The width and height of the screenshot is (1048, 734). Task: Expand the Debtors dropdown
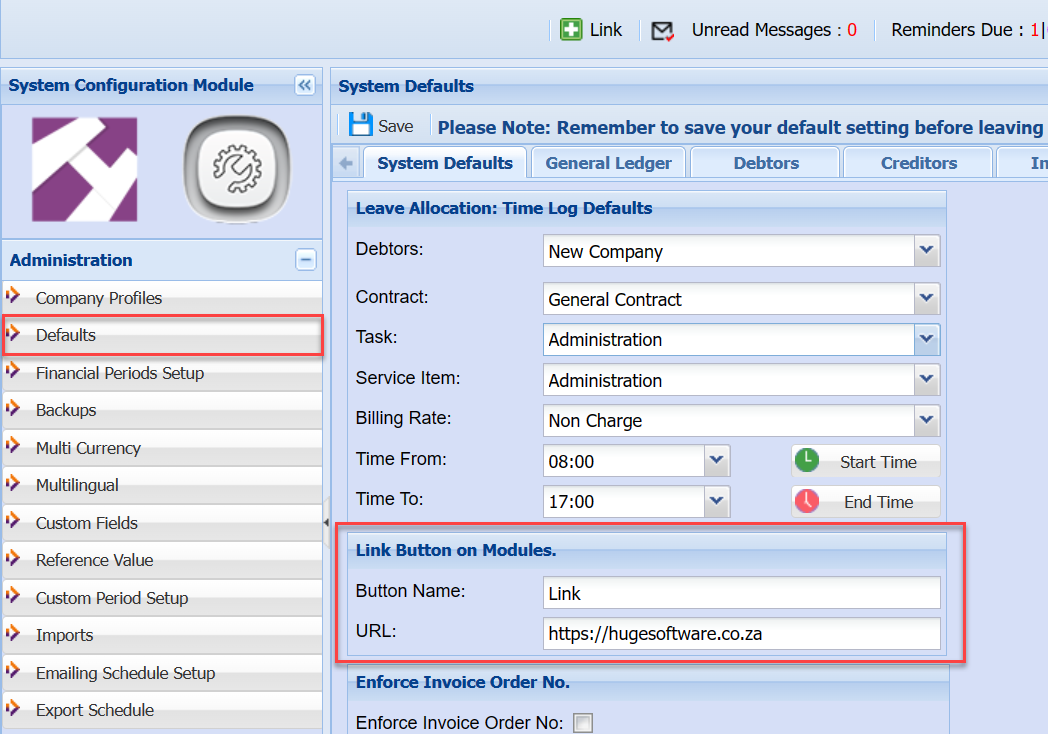click(x=927, y=251)
